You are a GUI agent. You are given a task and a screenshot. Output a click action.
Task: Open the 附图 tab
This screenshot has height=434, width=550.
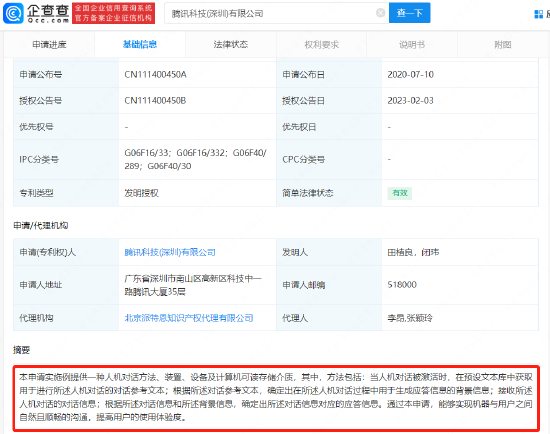click(503, 45)
